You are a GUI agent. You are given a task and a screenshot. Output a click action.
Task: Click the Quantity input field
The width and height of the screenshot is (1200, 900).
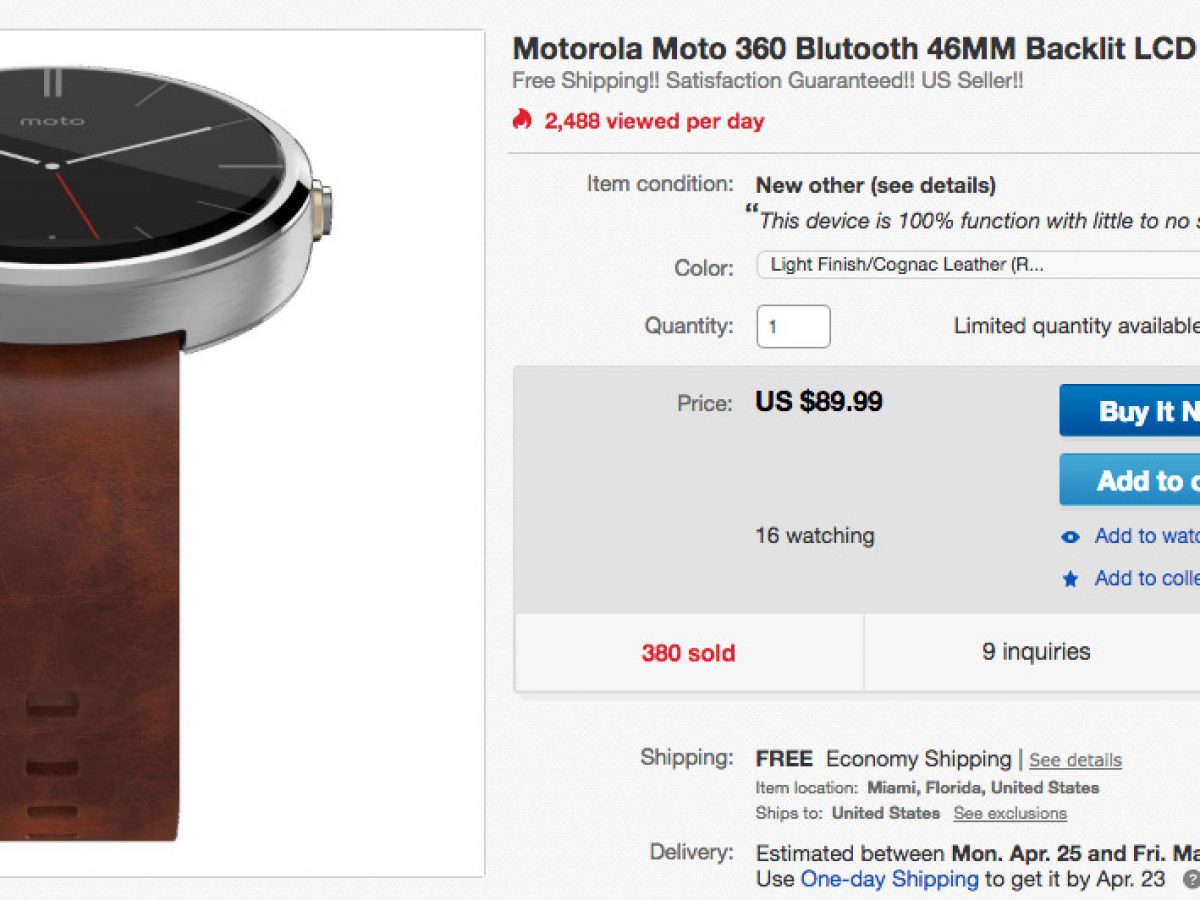[793, 326]
